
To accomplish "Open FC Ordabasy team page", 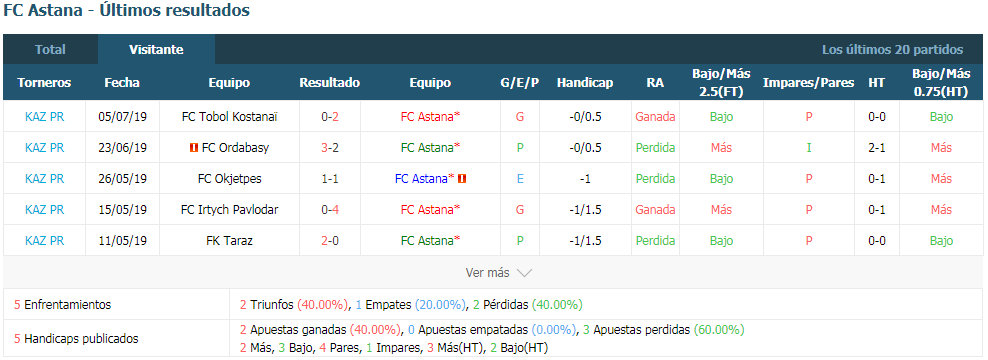I will click(x=235, y=148).
